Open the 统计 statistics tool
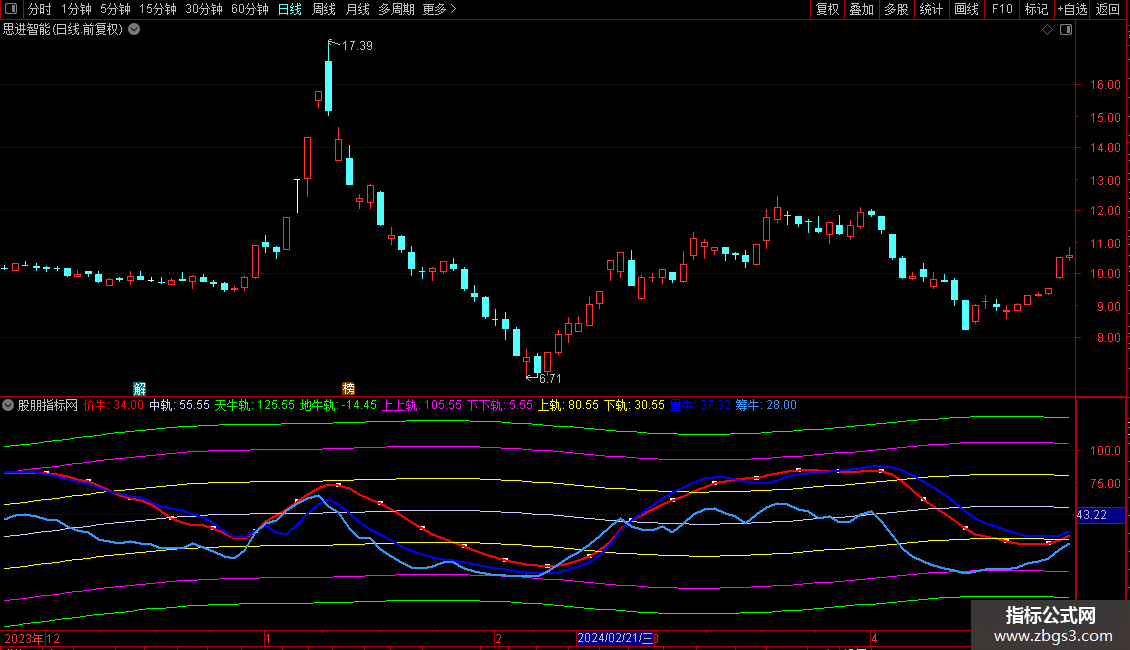Screen dimensions: 1130x650 point(931,10)
